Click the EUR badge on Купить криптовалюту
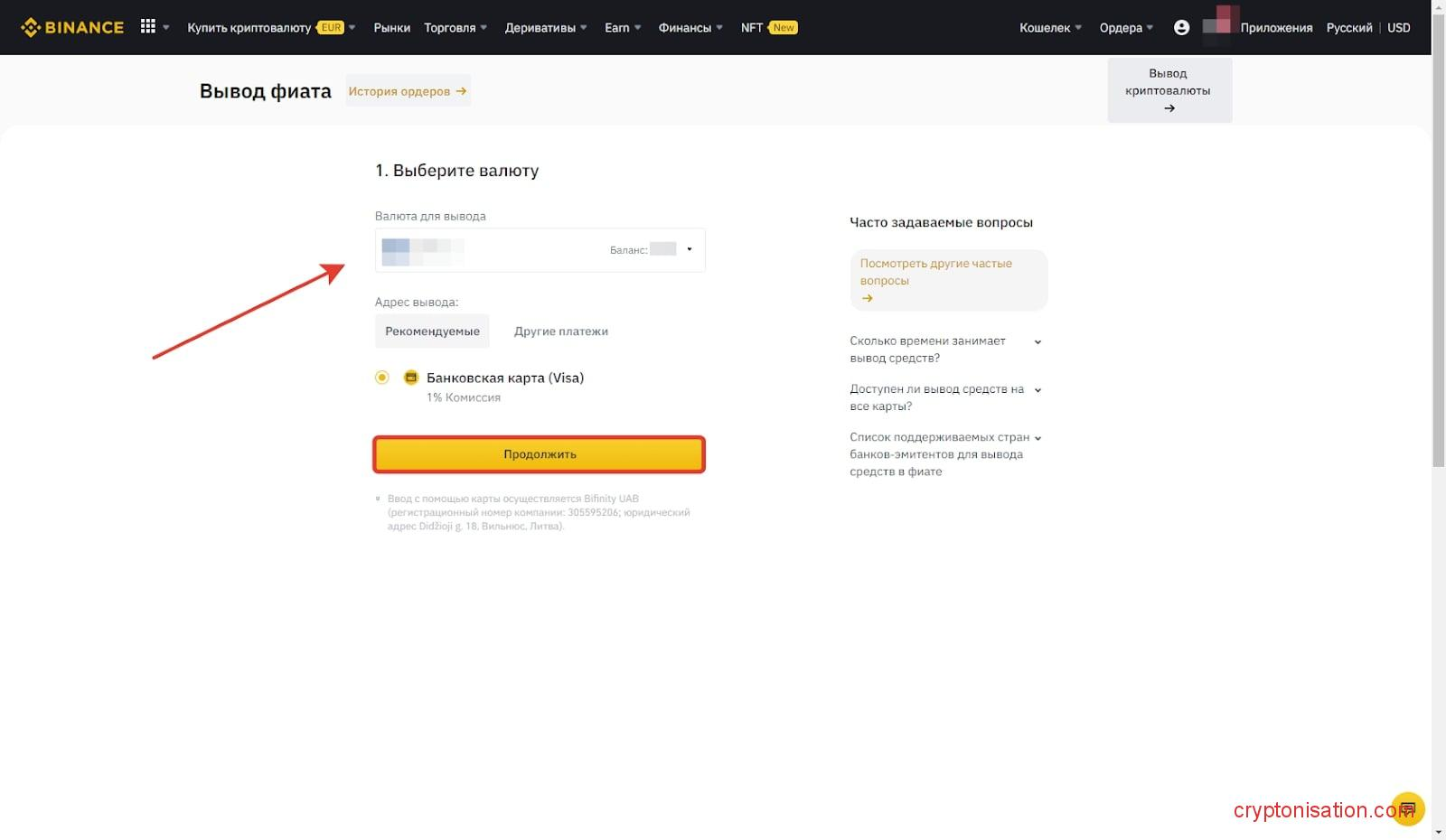Image resolution: width=1446 pixels, height=840 pixels. (330, 27)
